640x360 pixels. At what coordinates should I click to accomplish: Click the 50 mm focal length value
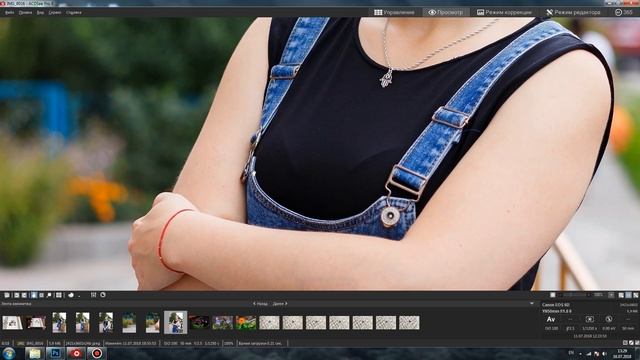point(628,328)
